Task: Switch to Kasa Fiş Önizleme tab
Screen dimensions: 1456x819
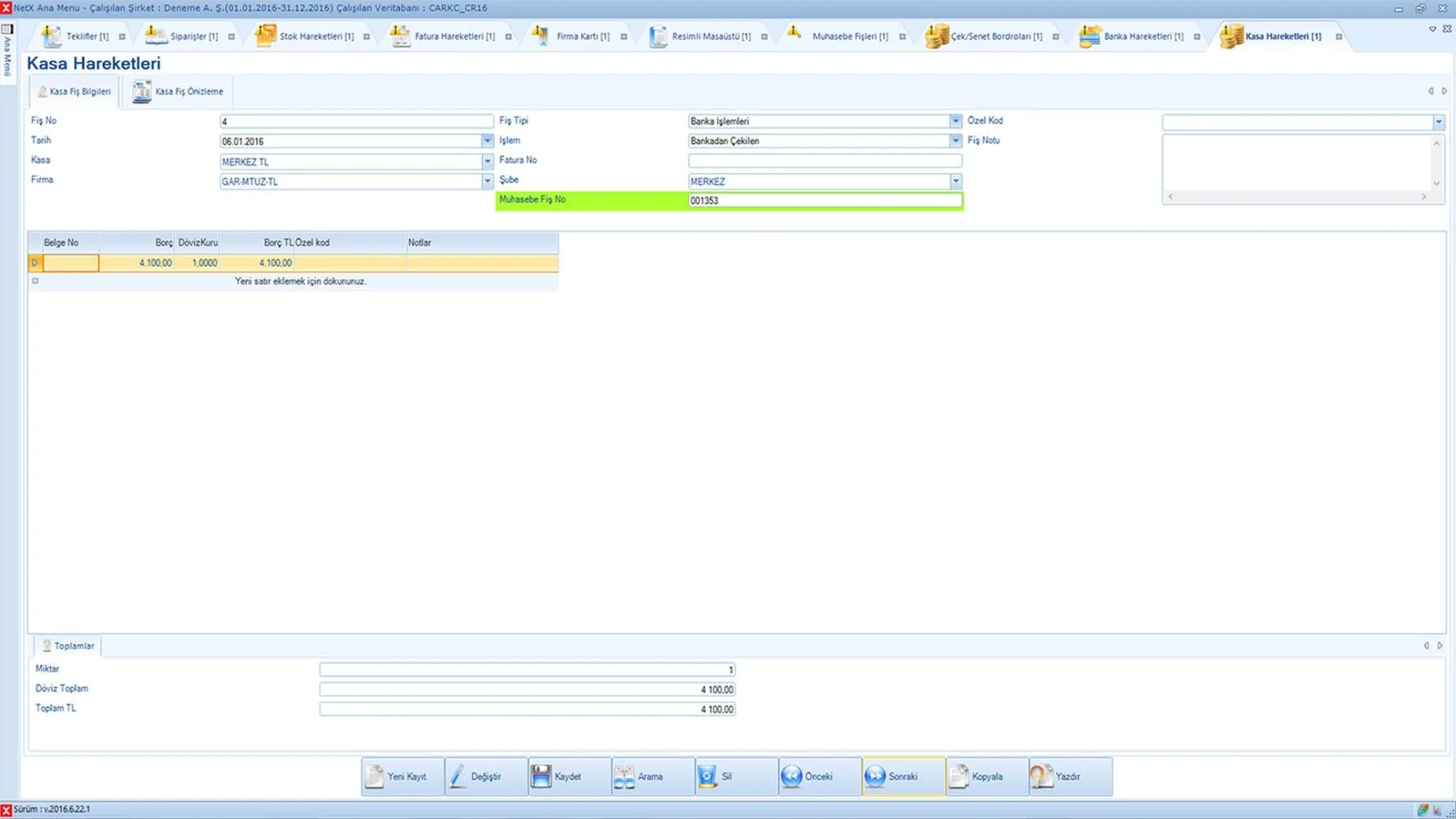Action: [x=179, y=92]
